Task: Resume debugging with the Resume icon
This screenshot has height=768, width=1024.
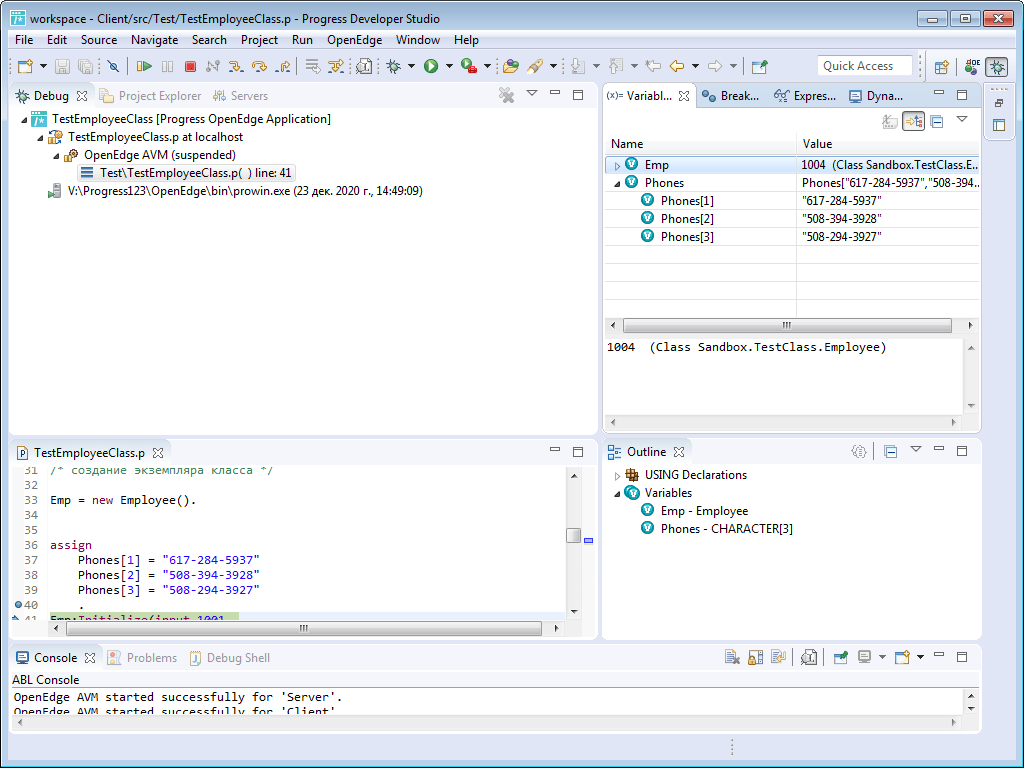Action: click(x=144, y=66)
